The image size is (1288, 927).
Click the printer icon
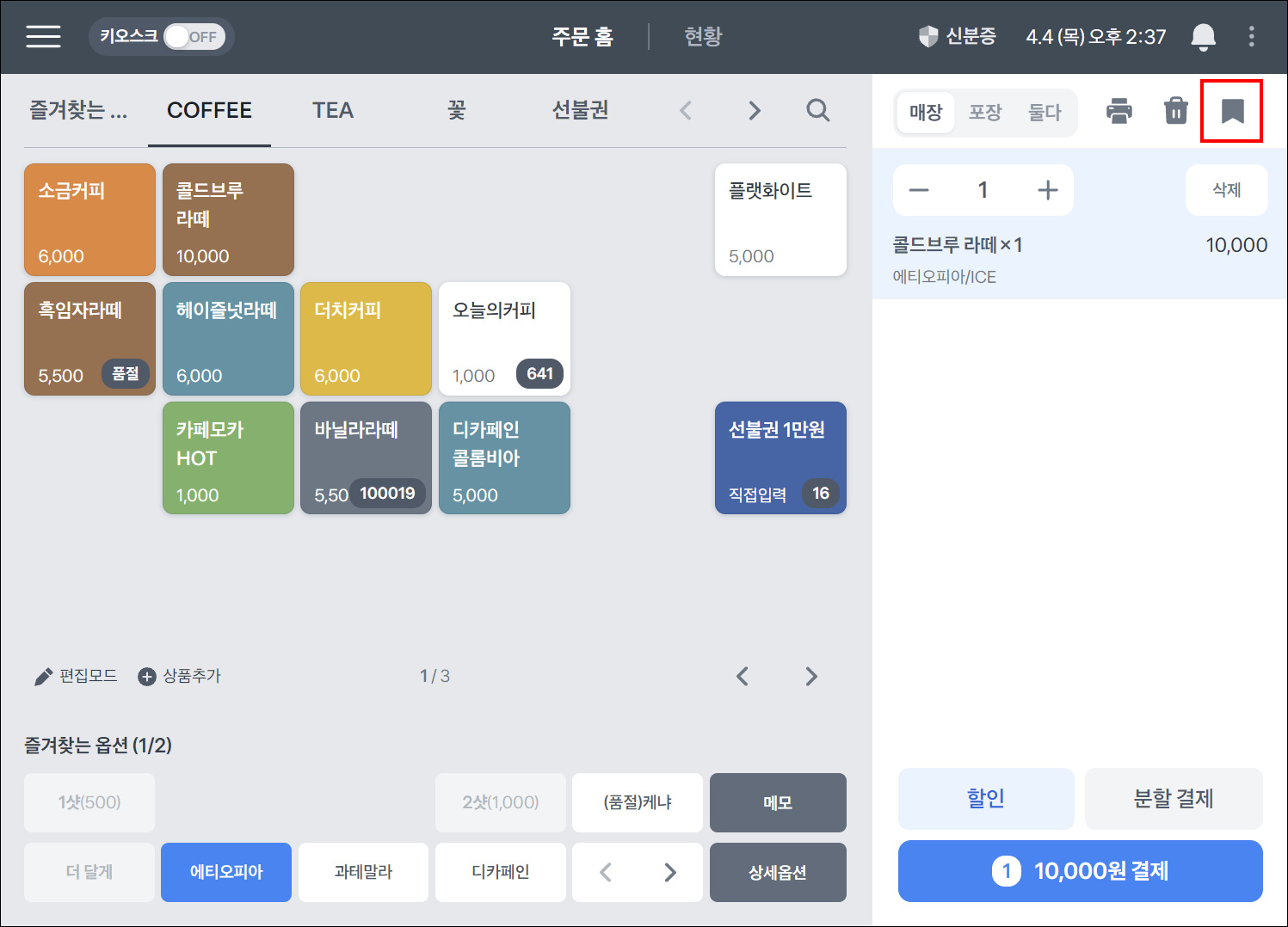click(x=1119, y=111)
